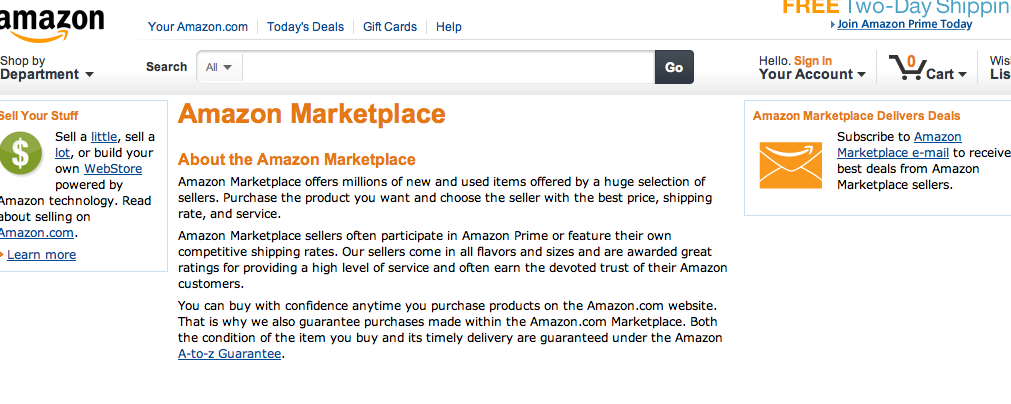Open the Help link in top navigation
1011x404 pixels.
[x=449, y=27]
